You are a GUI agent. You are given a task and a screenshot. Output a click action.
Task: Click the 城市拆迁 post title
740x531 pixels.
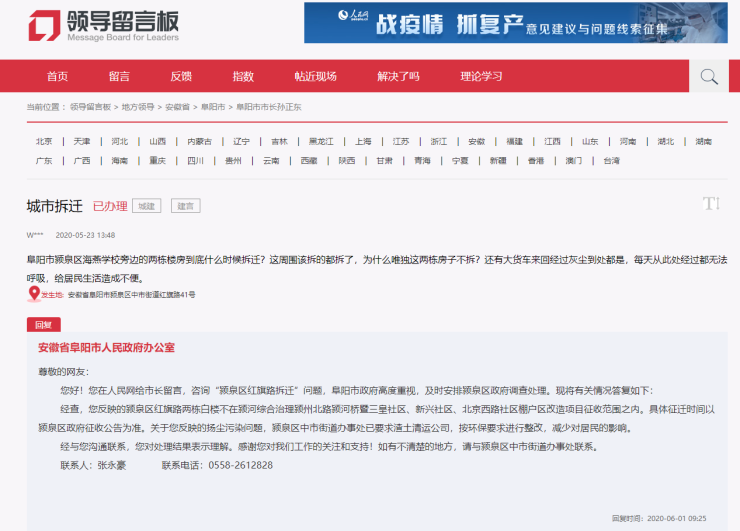[55, 206]
